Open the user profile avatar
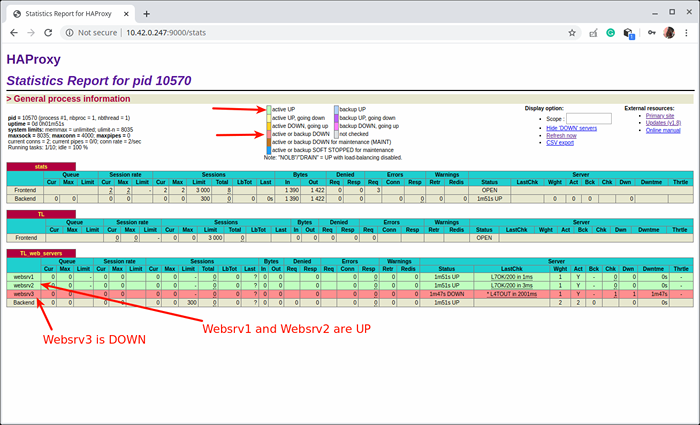This screenshot has height=425, width=700. point(669,33)
